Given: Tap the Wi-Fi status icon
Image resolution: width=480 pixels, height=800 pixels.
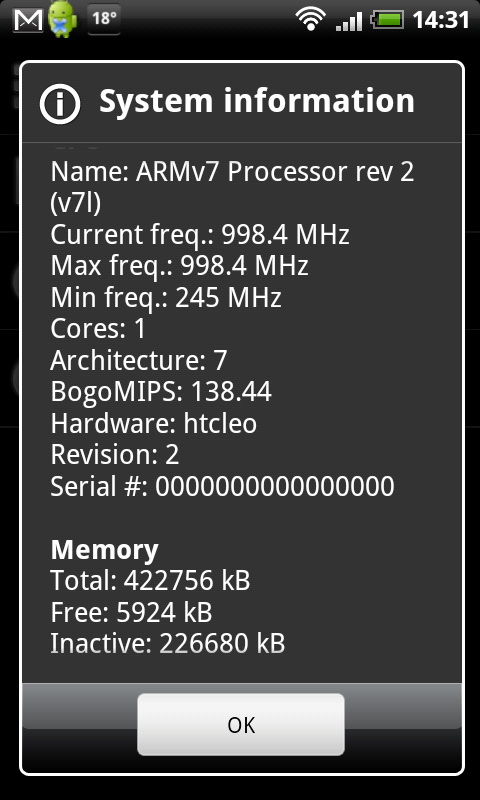Looking at the screenshot, I should point(310,19).
